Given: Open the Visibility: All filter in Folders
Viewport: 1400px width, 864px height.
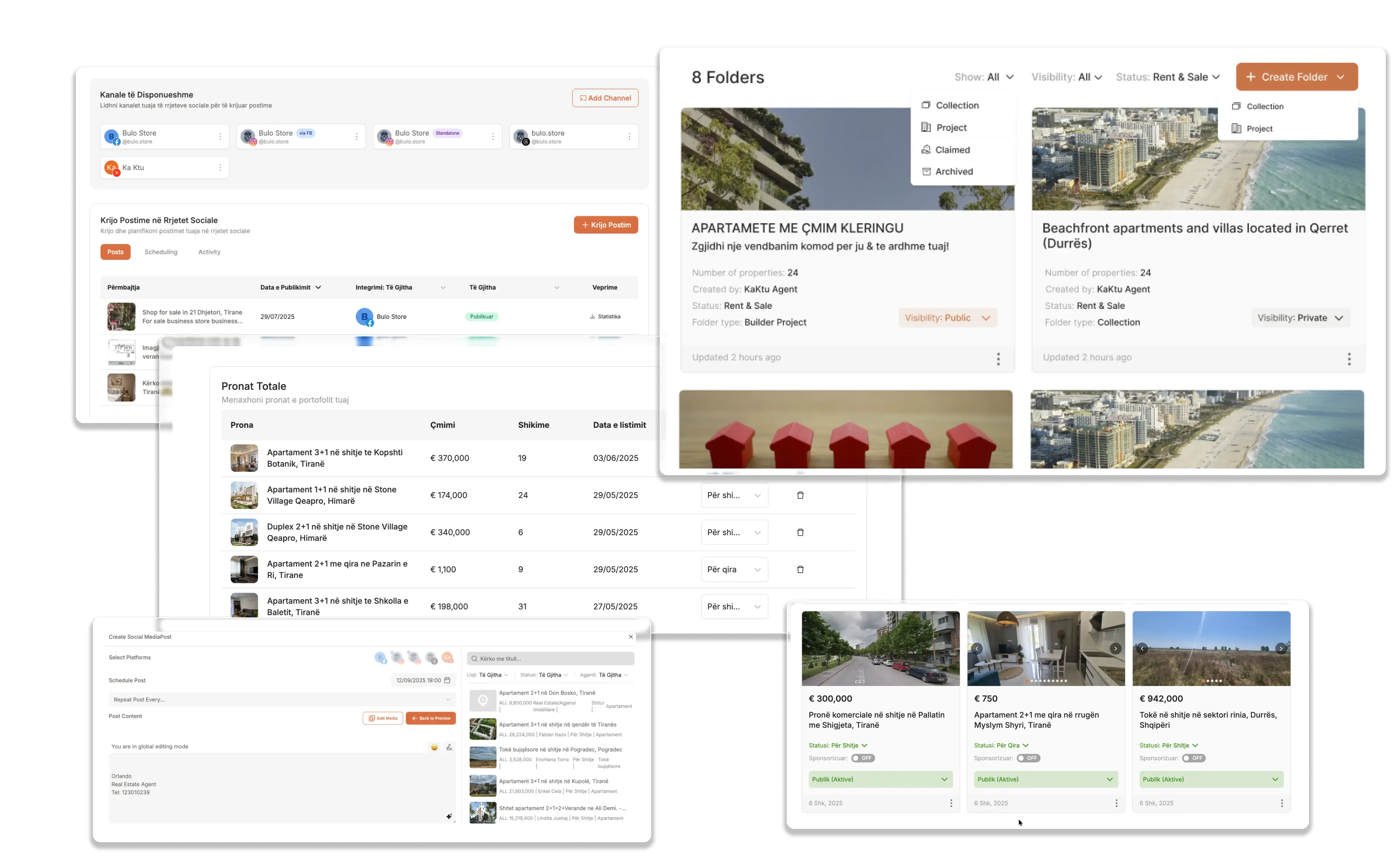Looking at the screenshot, I should [x=1066, y=77].
